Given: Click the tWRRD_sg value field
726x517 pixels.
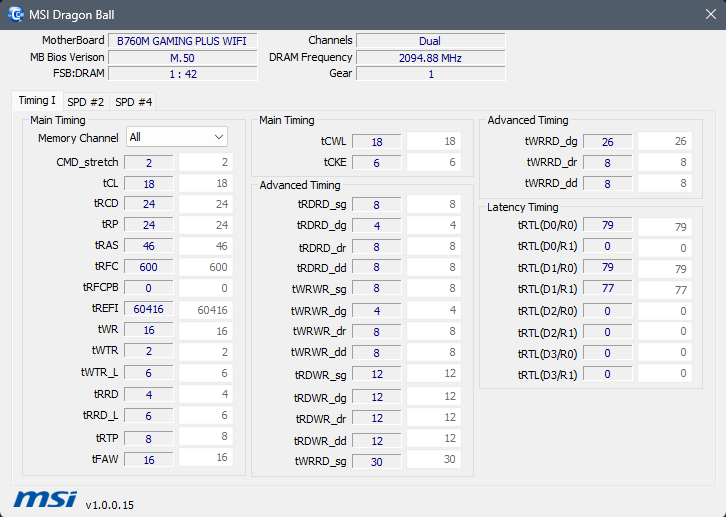Looking at the screenshot, I should pos(377,460).
